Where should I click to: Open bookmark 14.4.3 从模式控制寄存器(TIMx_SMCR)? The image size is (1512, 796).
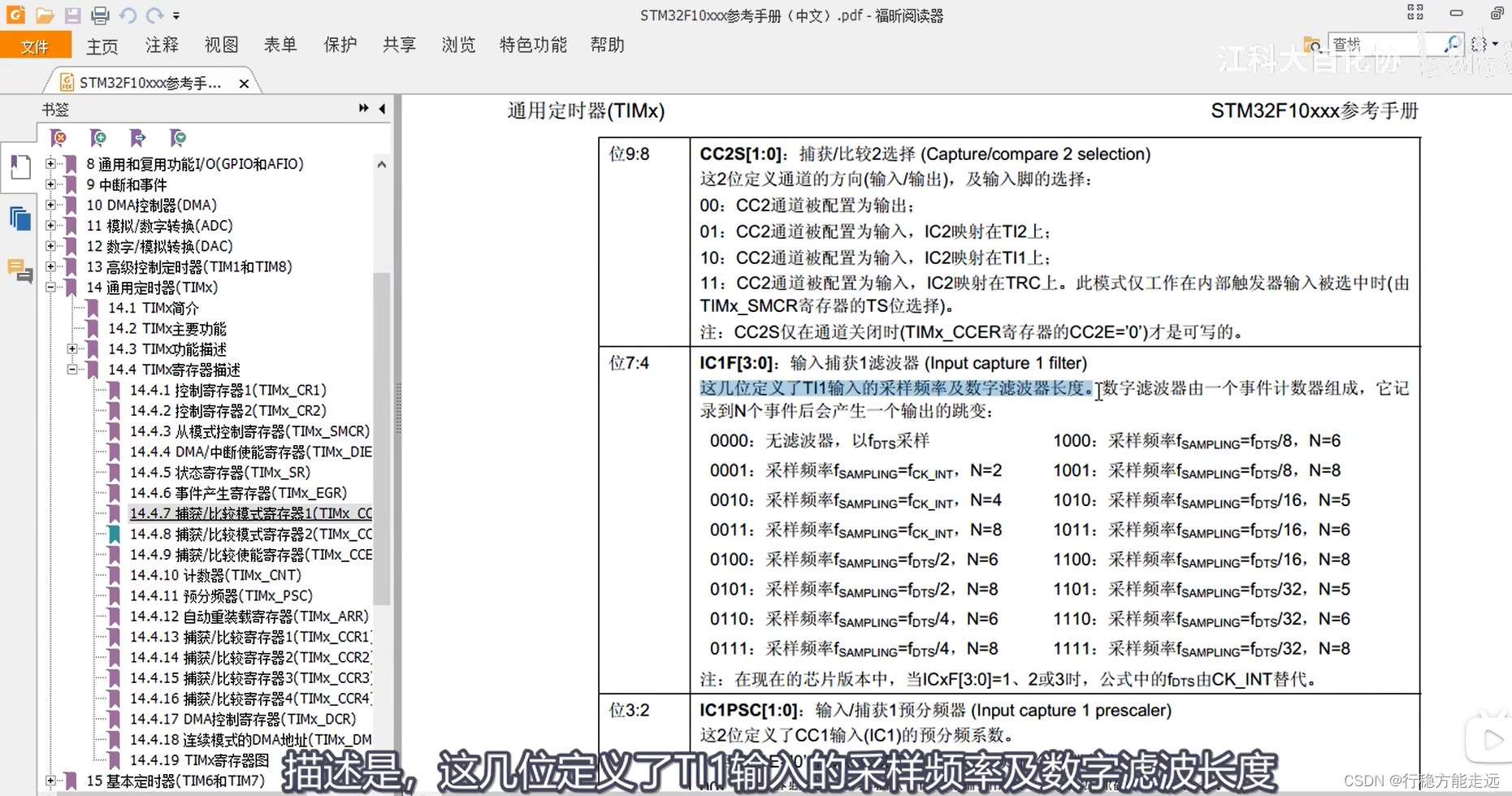[x=250, y=431]
